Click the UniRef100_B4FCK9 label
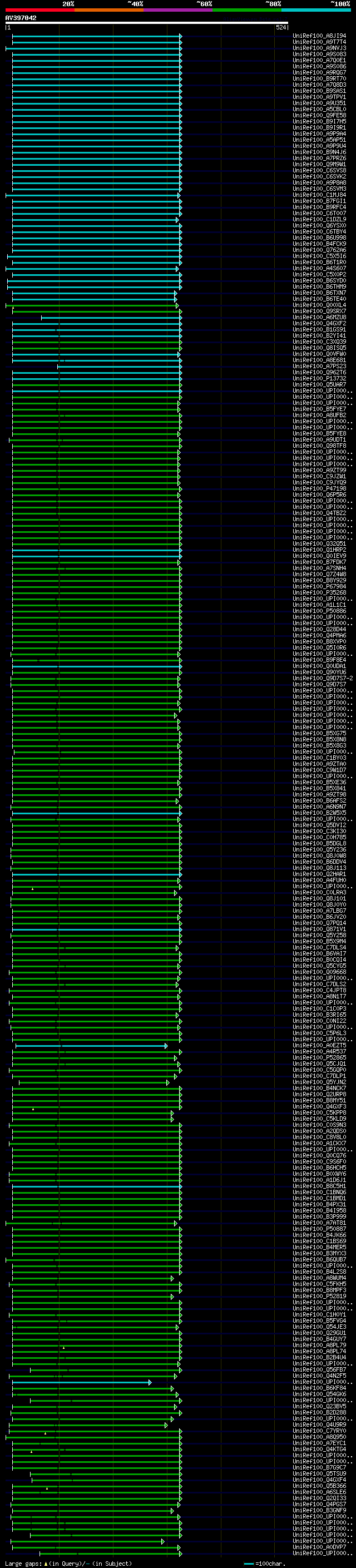Viewport: 356px width, 1568px height. point(319,244)
